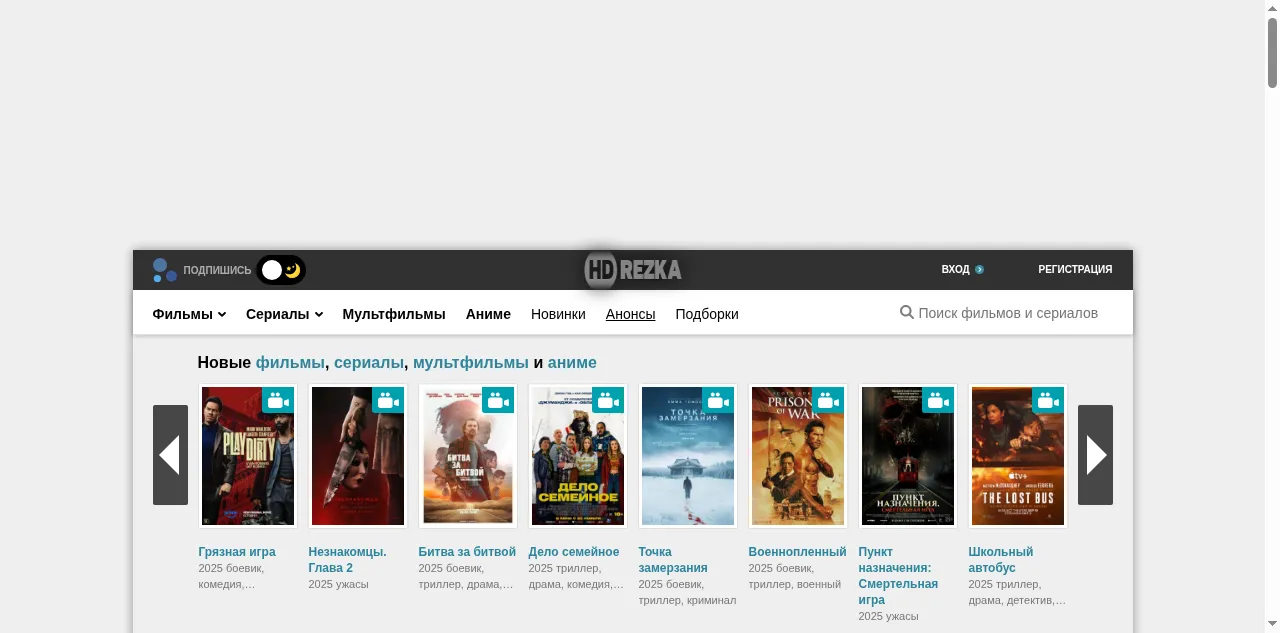Viewport: 1280px width, 633px height.
Task: Open the Грязная игра poster thumbnail
Action: tap(248, 456)
